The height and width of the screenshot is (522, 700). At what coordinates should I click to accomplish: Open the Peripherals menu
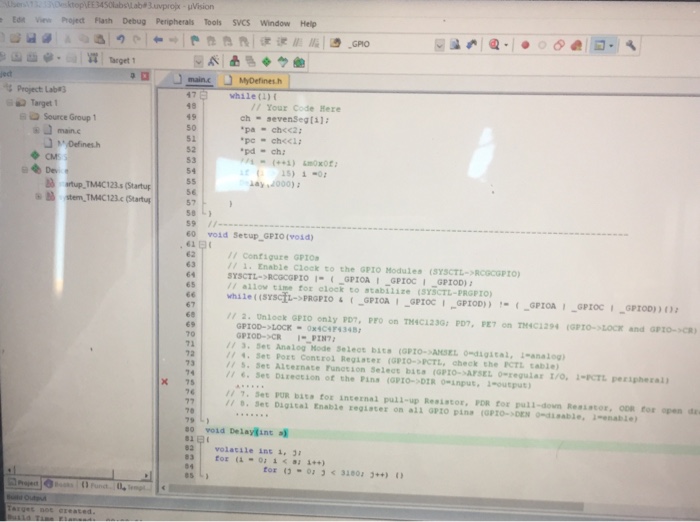tap(175, 21)
